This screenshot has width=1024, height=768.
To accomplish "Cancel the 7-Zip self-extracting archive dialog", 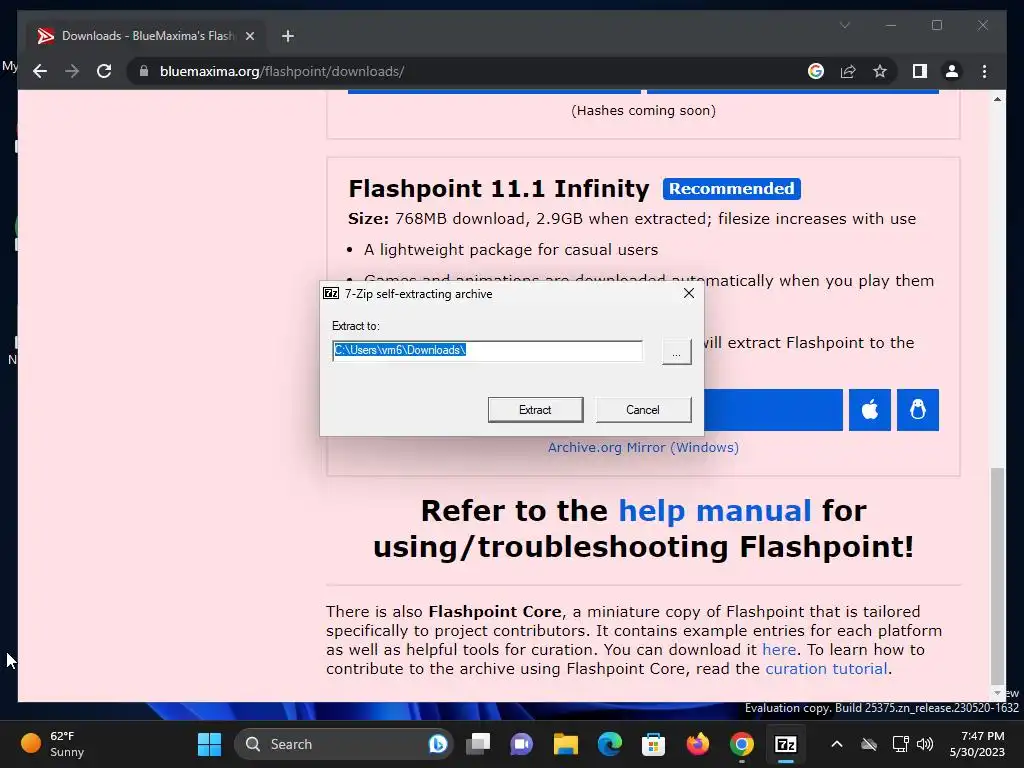I will (x=643, y=409).
